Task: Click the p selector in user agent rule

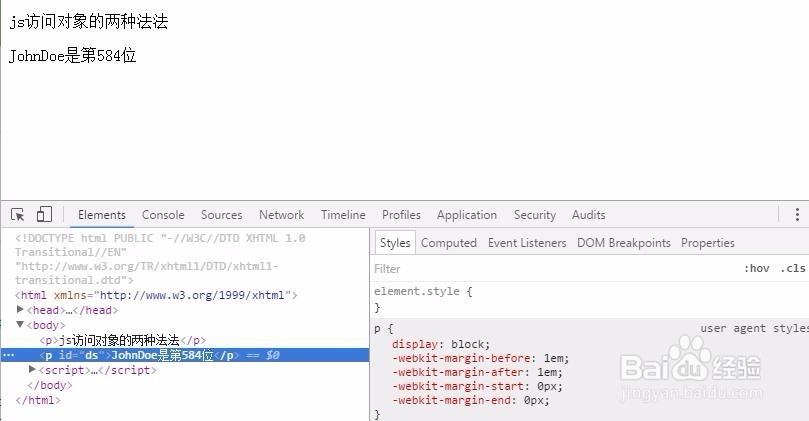Action: tap(378, 329)
